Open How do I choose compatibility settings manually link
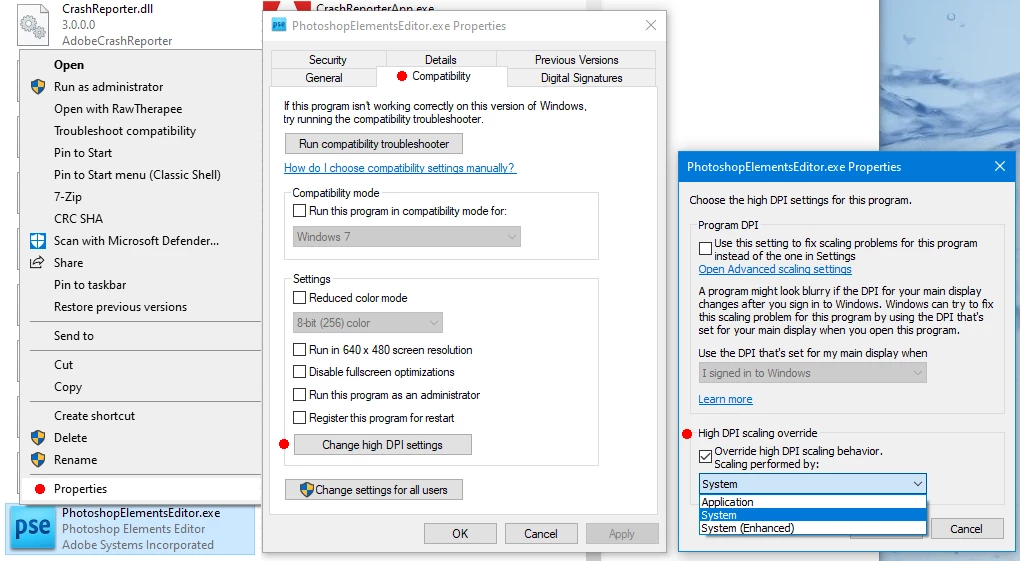 click(399, 168)
